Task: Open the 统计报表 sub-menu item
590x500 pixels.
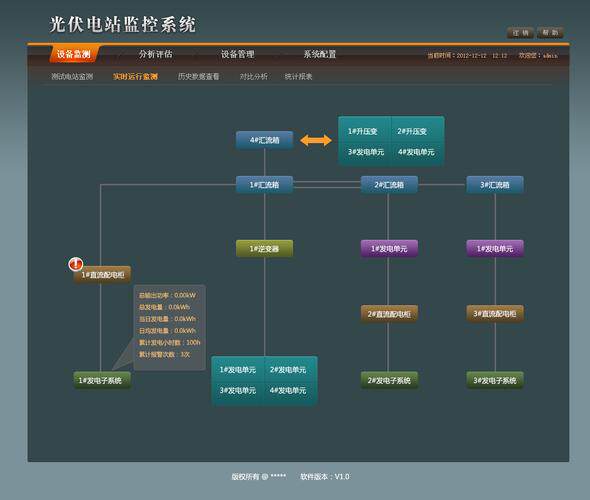Action: 298,77
